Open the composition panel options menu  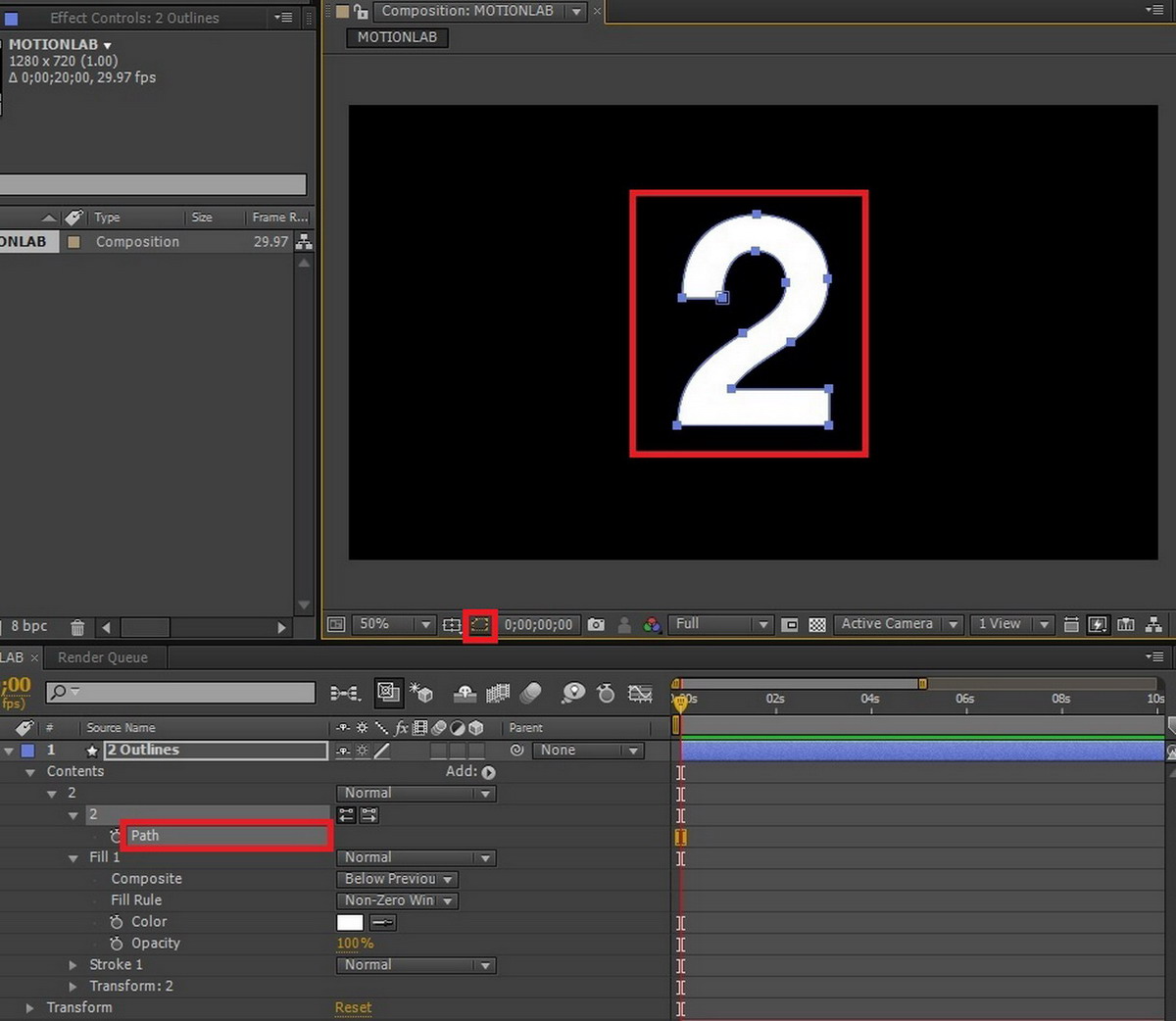click(x=1154, y=10)
